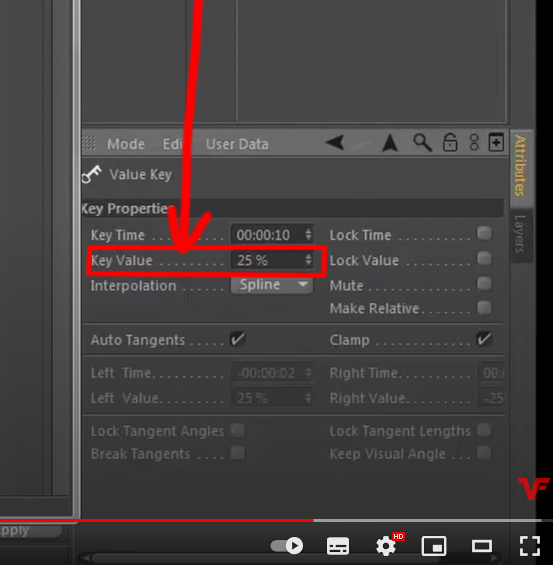Image resolution: width=553 pixels, height=565 pixels.
Task: Toggle the Clamp checkbox
Action: [484, 339]
